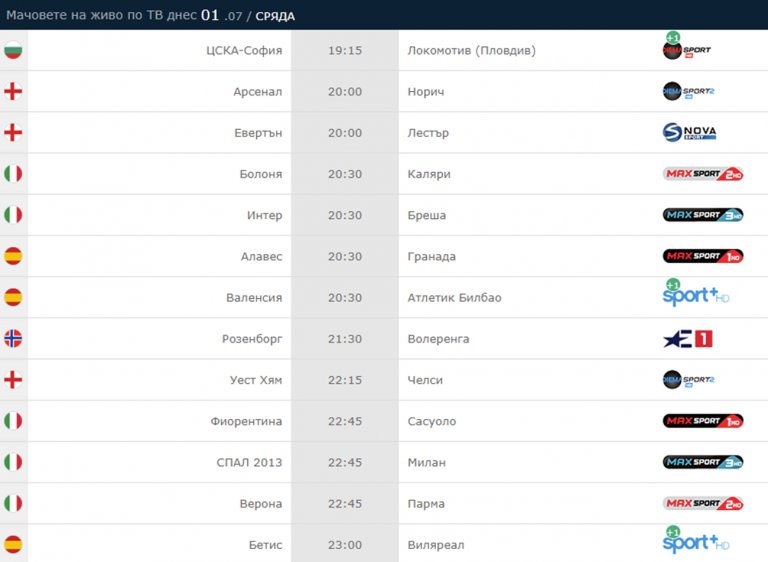Click the Уест Хям team name
Image resolution: width=768 pixels, height=562 pixels.
tap(256, 380)
